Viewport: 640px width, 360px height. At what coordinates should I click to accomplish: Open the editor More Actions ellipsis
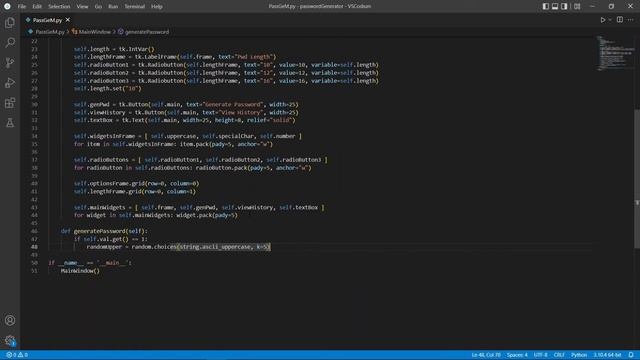tap(631, 20)
